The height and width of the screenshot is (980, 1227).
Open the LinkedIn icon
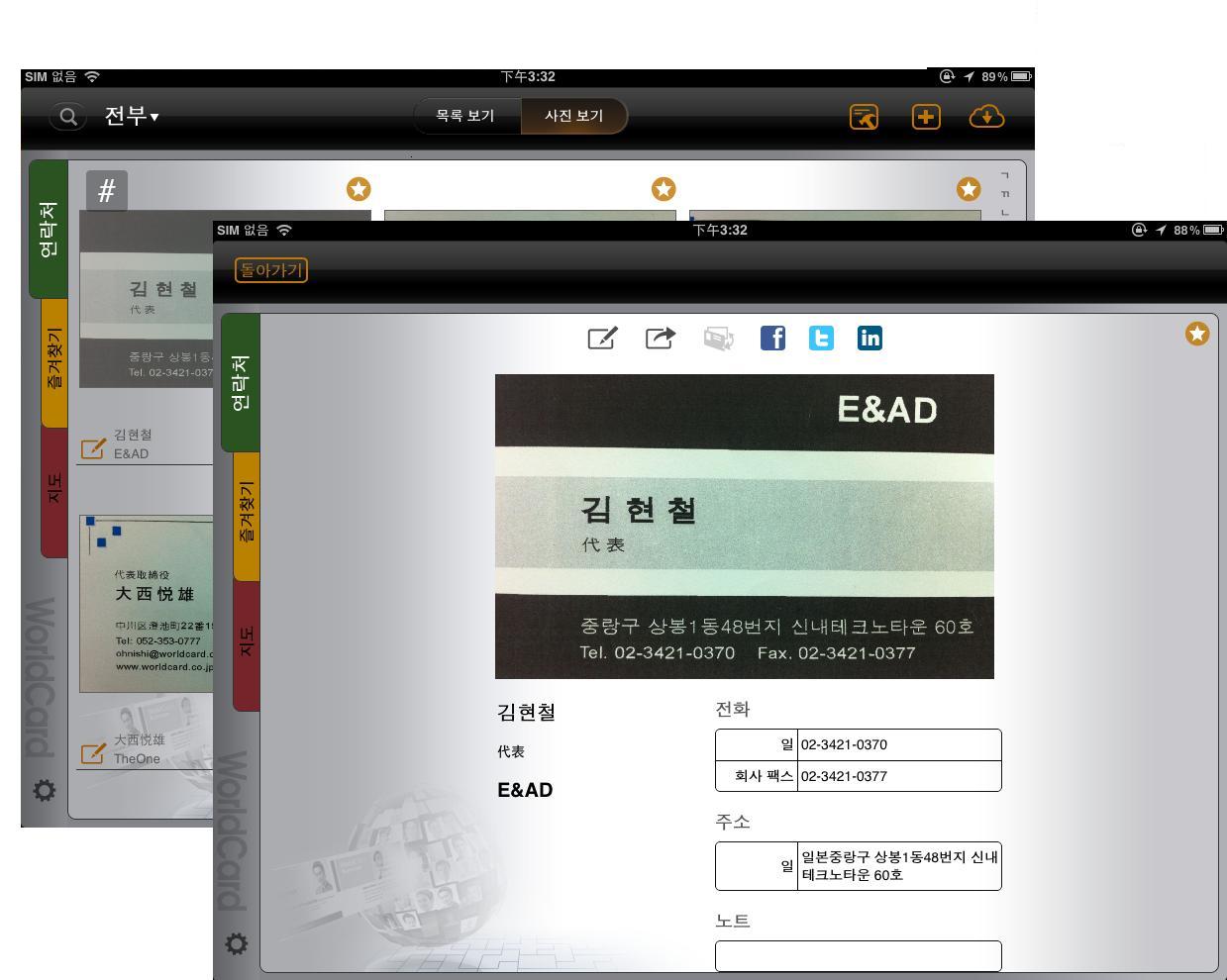click(x=869, y=339)
